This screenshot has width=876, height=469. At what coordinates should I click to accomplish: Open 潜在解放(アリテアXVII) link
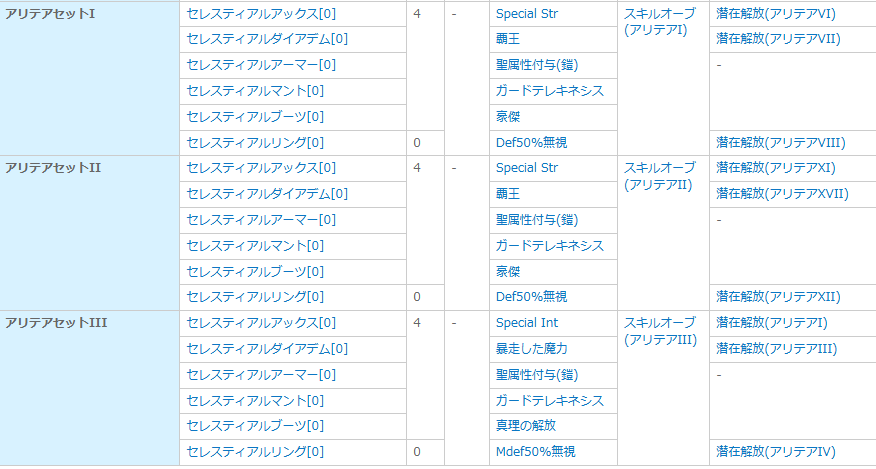[782, 193]
